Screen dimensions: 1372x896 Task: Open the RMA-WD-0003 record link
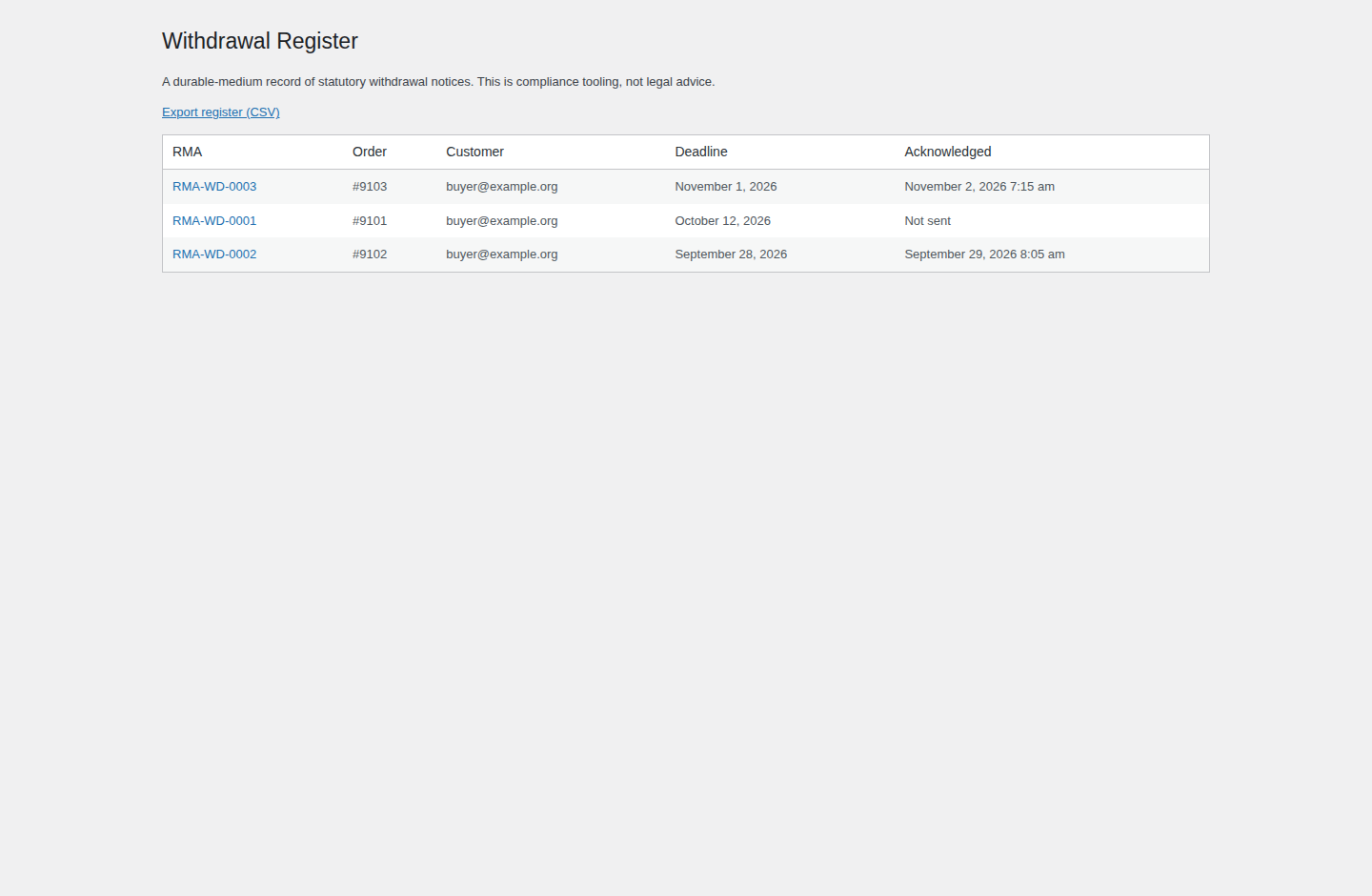point(214,187)
